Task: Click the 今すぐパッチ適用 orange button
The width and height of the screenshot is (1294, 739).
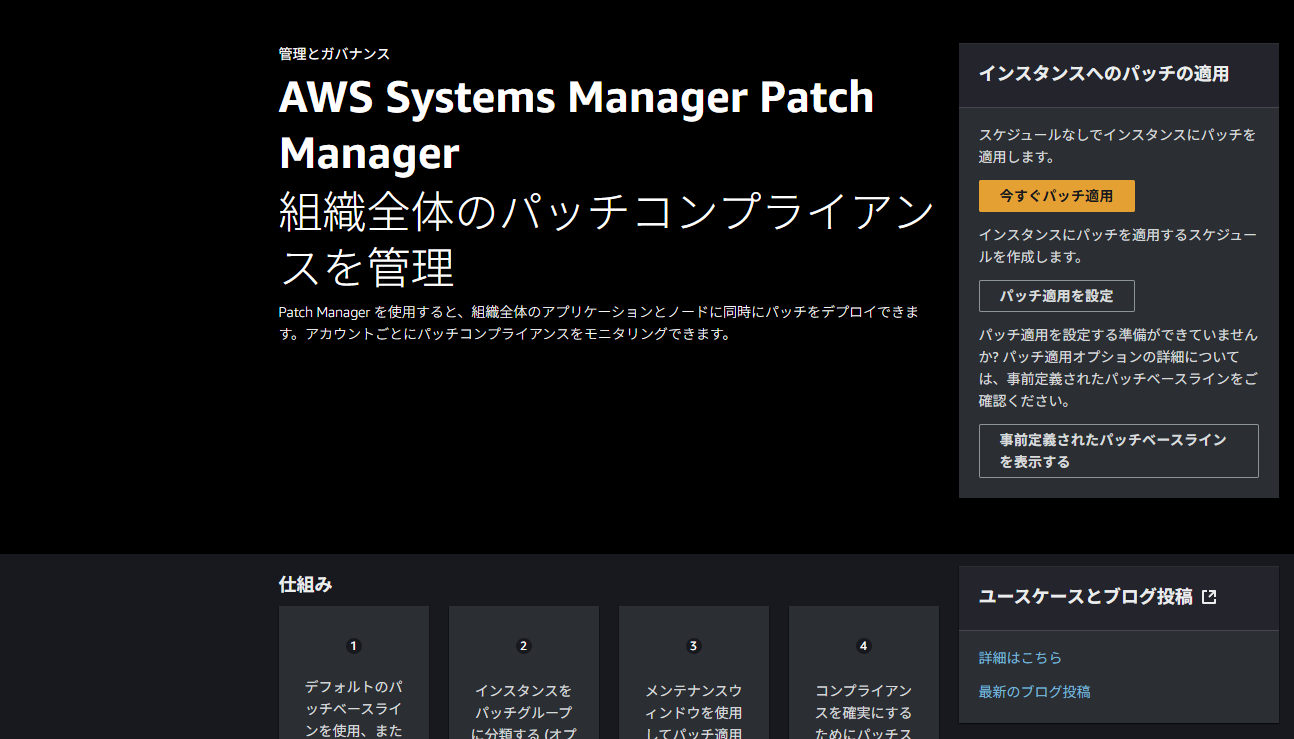Action: coord(1056,196)
